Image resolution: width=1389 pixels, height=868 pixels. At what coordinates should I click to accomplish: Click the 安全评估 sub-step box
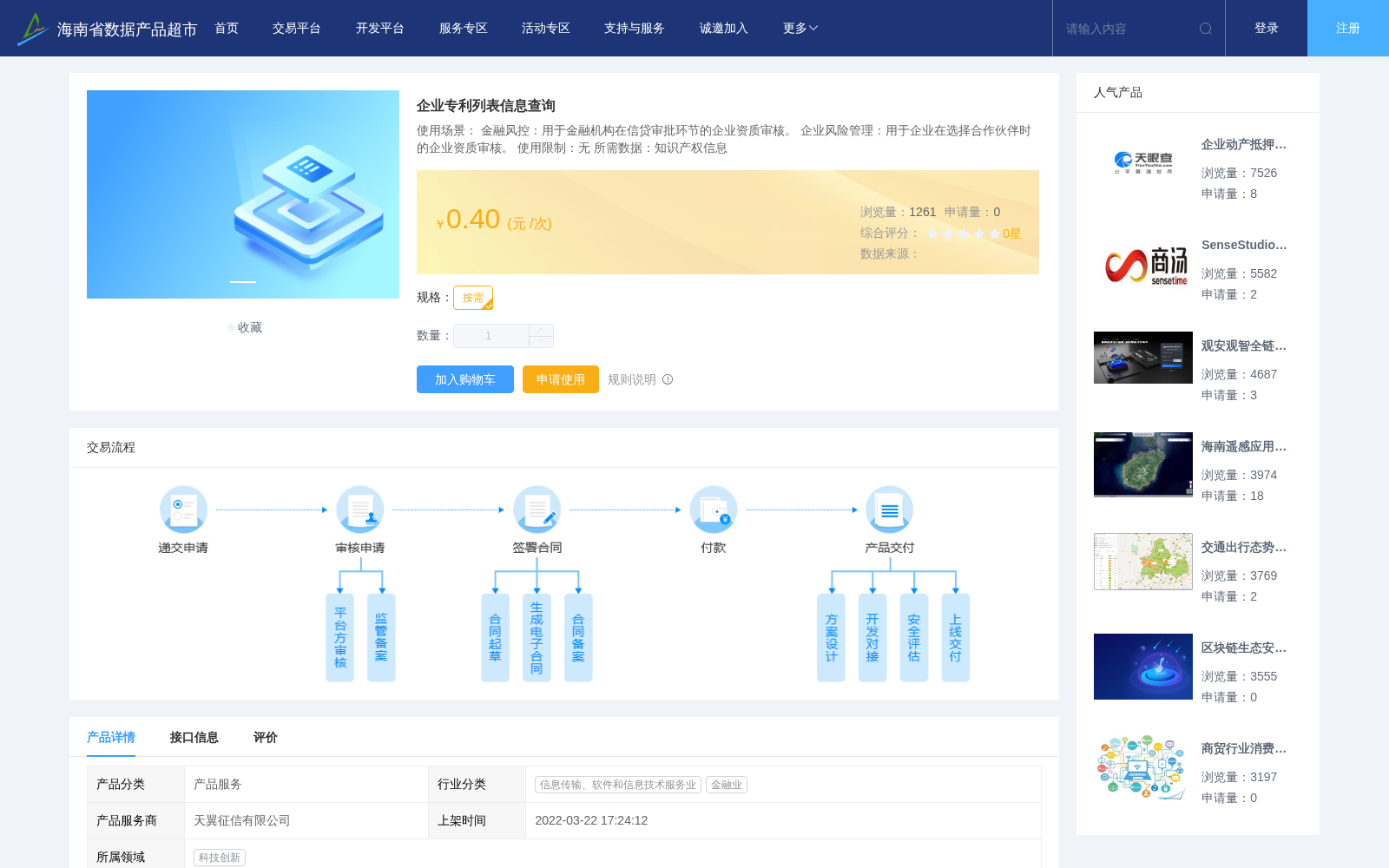tap(914, 638)
